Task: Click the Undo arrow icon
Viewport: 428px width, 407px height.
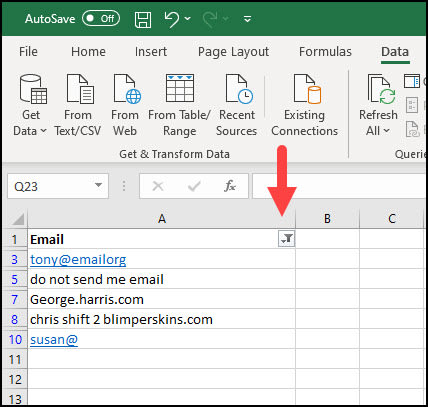Action: point(172,19)
